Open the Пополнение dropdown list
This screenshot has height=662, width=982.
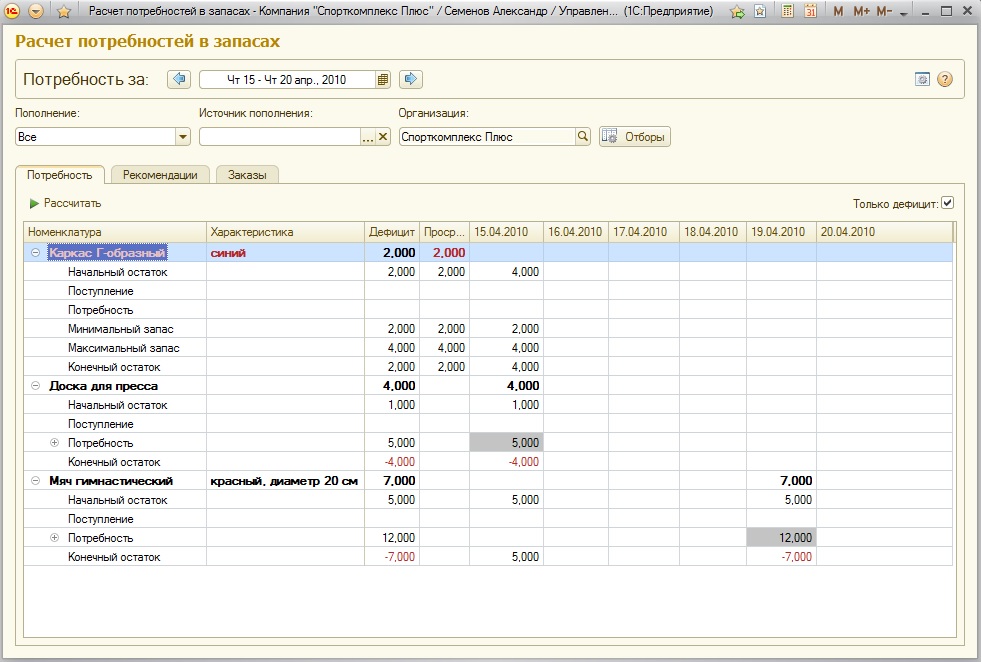pyautogui.click(x=183, y=137)
